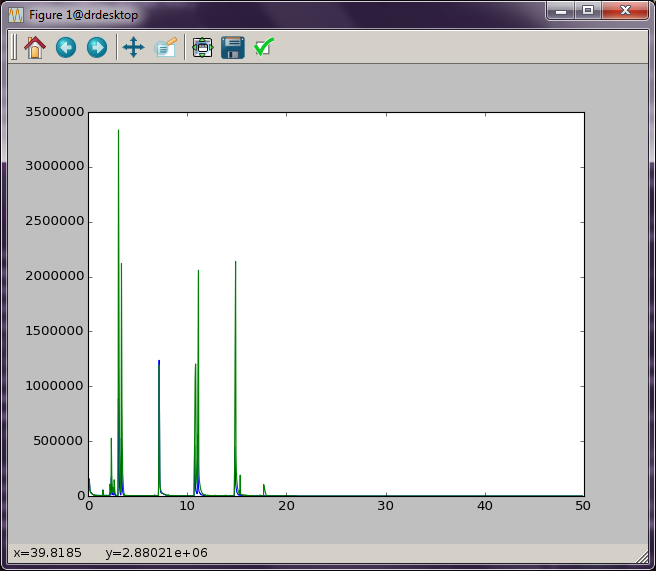656x571 pixels.
Task: Click the matplotlib window title icon
Action: [x=16, y=15]
